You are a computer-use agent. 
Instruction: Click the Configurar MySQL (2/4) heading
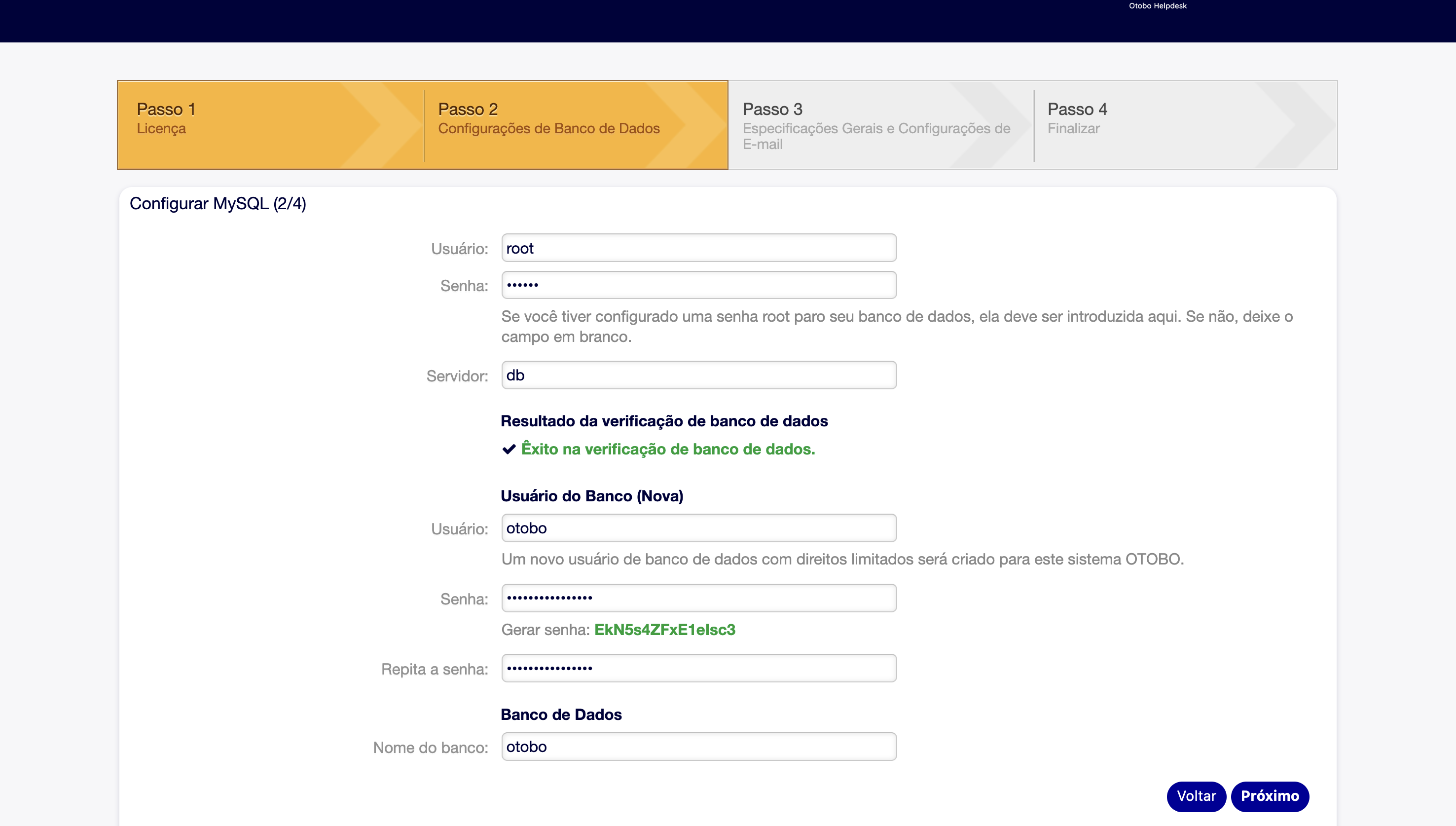tap(218, 204)
